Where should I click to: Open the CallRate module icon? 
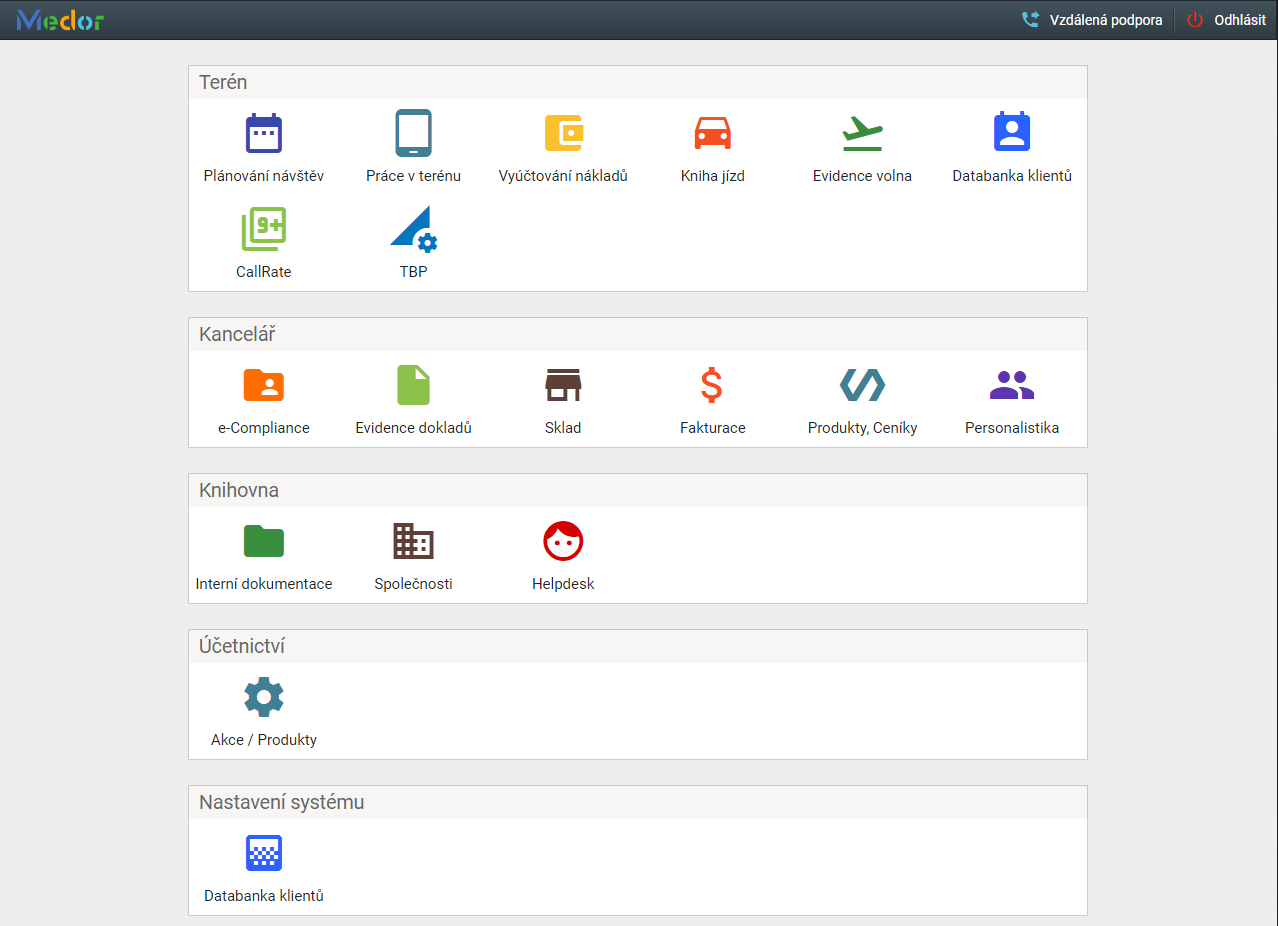(x=264, y=229)
